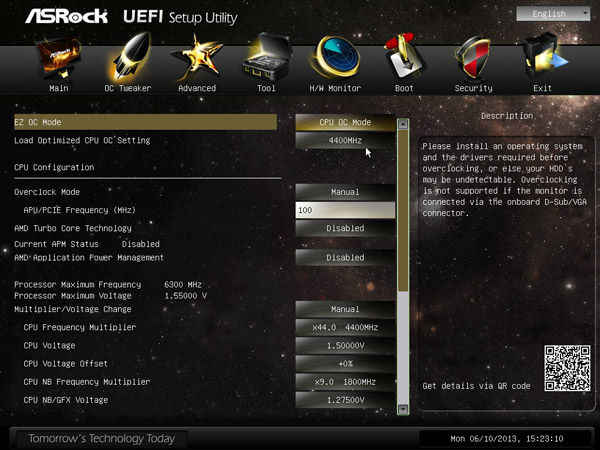The height and width of the screenshot is (450, 600).
Task: Select the CPU NB/GFX Voltage label
Action: (66, 400)
